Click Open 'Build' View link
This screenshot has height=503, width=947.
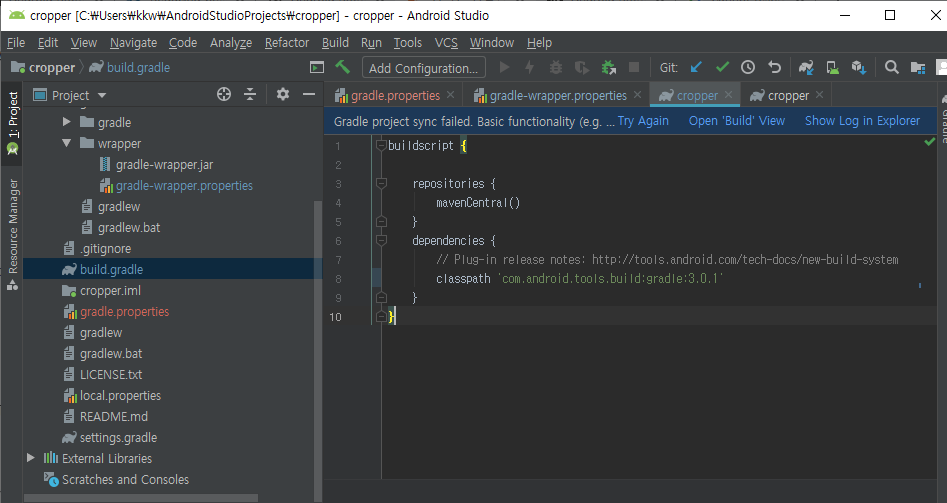(x=737, y=121)
